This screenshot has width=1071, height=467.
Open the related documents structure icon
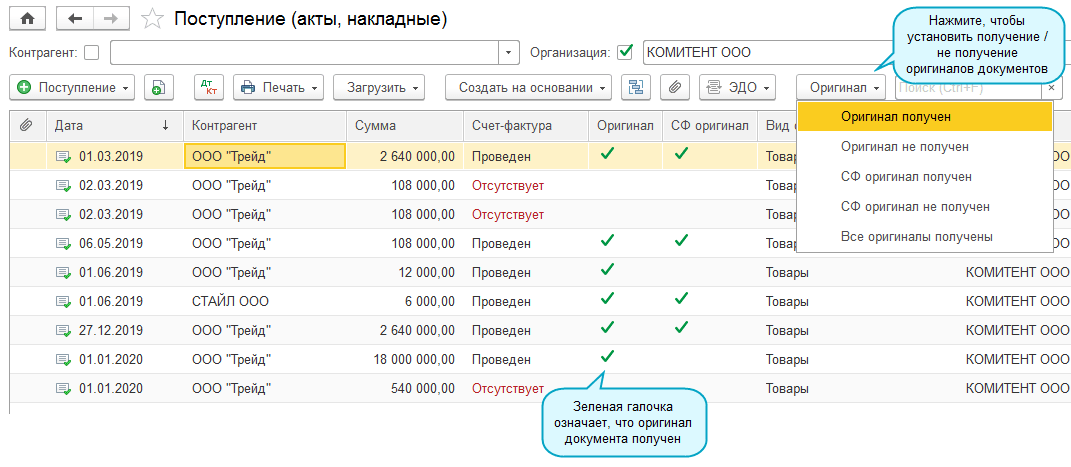point(636,87)
